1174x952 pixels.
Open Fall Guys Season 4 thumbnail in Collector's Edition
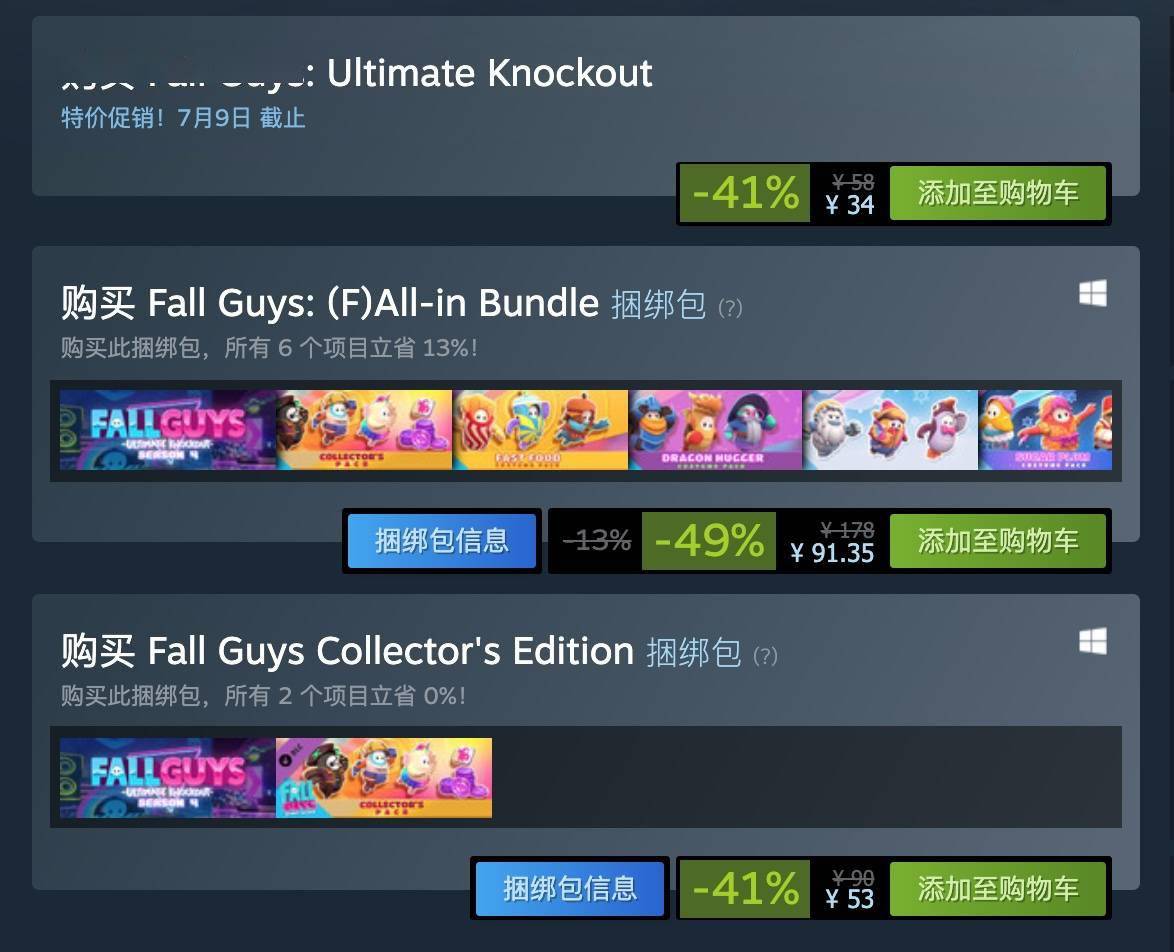pyautogui.click(x=168, y=778)
